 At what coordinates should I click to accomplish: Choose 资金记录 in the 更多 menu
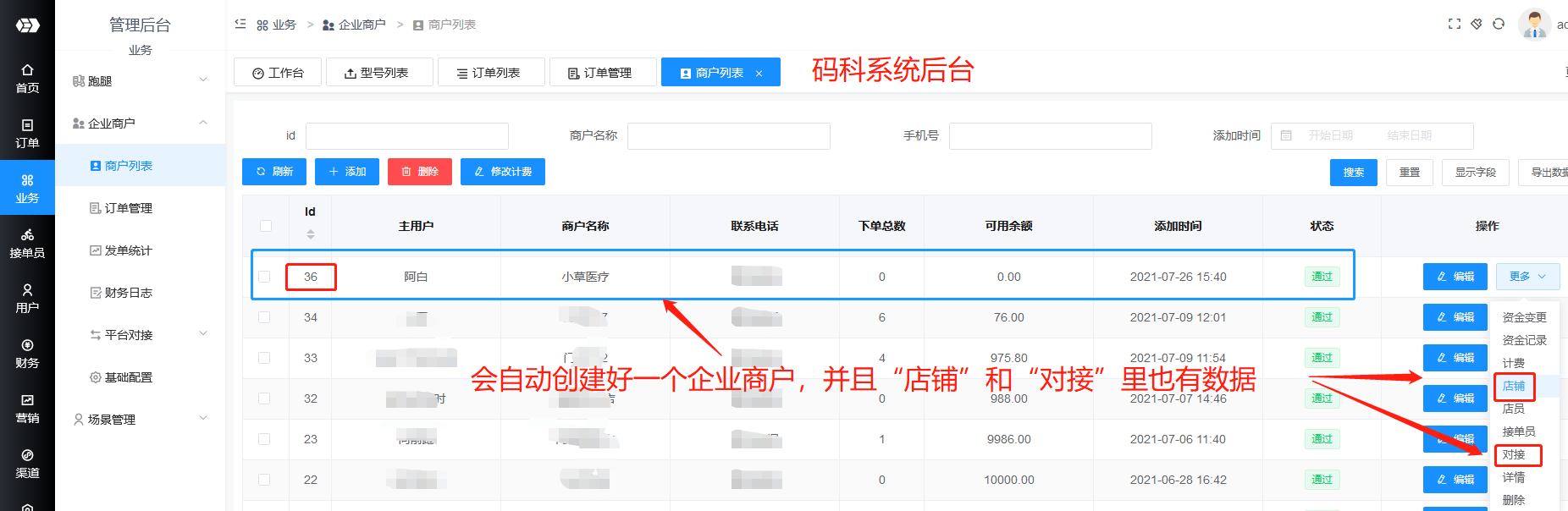coord(1524,340)
